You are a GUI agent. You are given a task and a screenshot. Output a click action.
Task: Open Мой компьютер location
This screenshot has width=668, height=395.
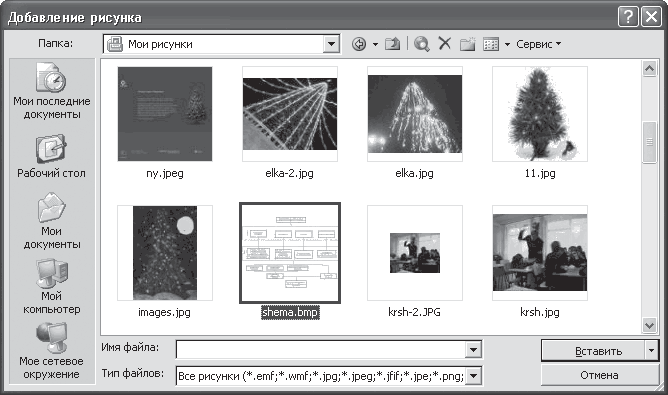point(52,287)
